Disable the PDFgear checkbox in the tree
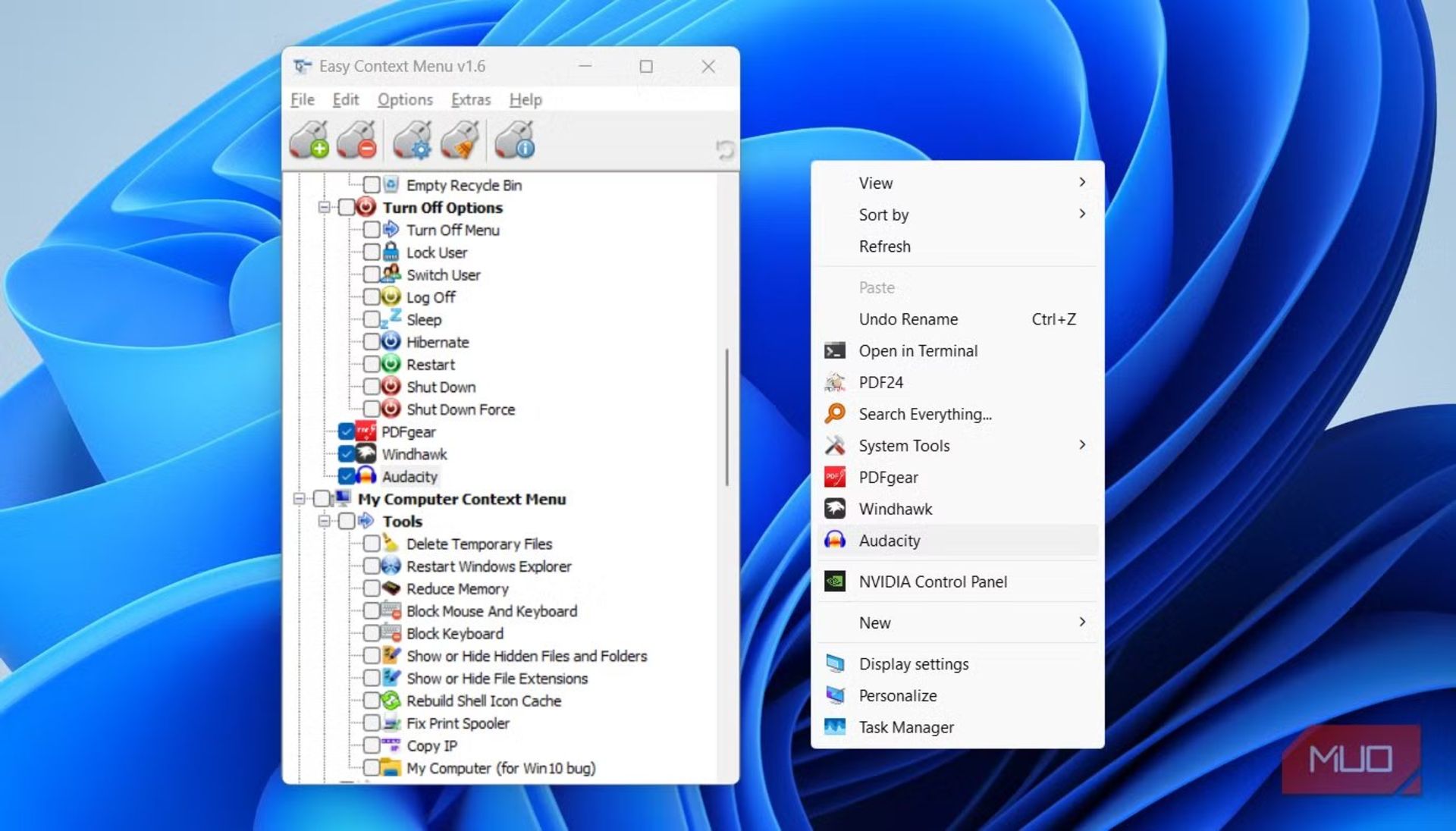The height and width of the screenshot is (831, 1456). coord(347,431)
